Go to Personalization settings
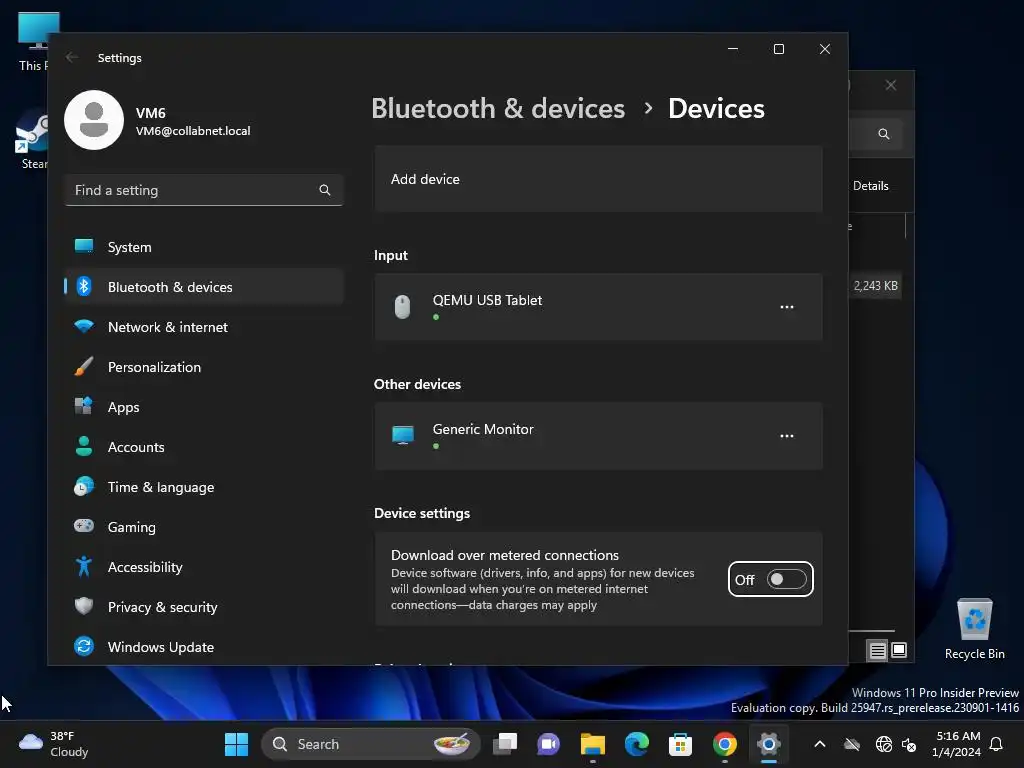The width and height of the screenshot is (1024, 768). pos(204,366)
